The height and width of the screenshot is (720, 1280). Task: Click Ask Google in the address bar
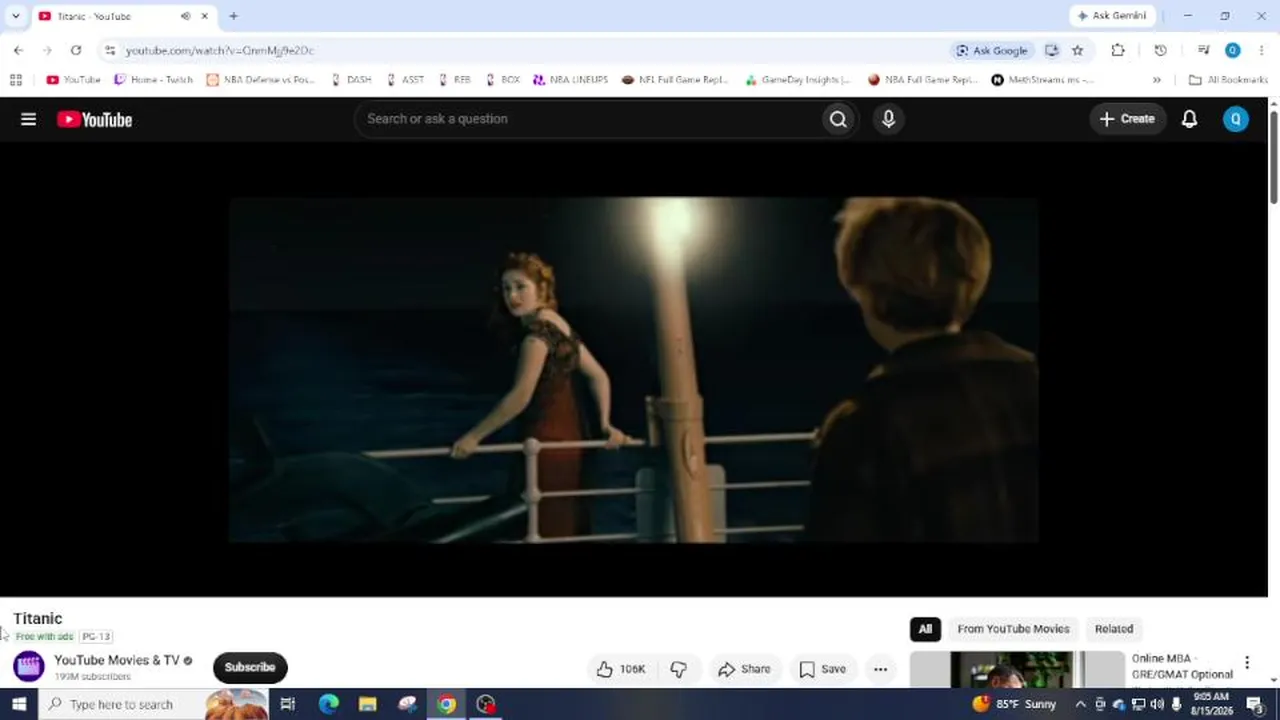[x=991, y=50]
